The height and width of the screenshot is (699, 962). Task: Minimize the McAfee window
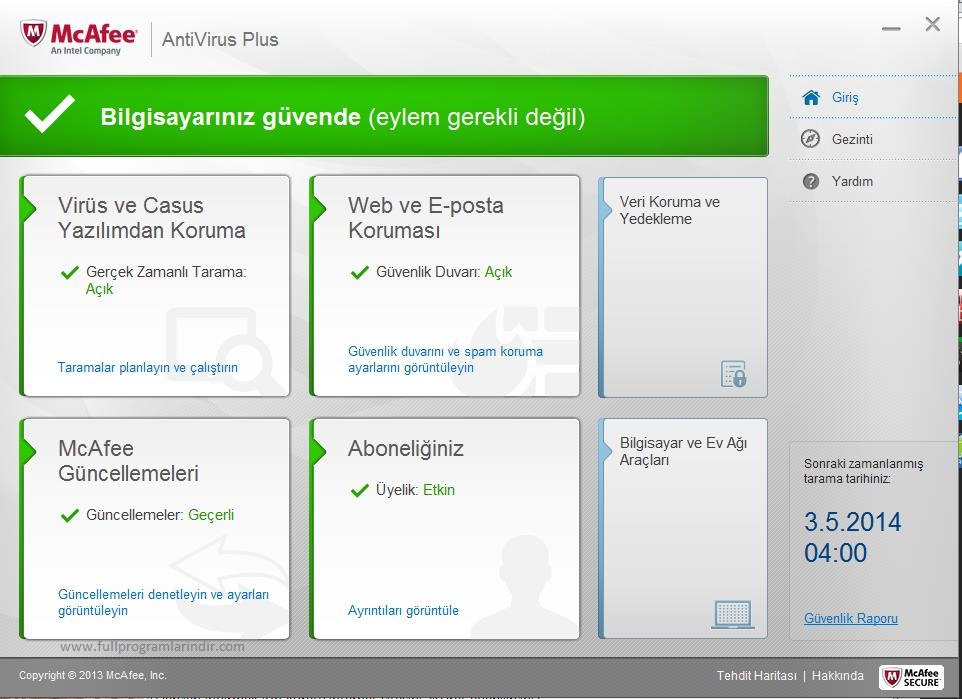891,28
